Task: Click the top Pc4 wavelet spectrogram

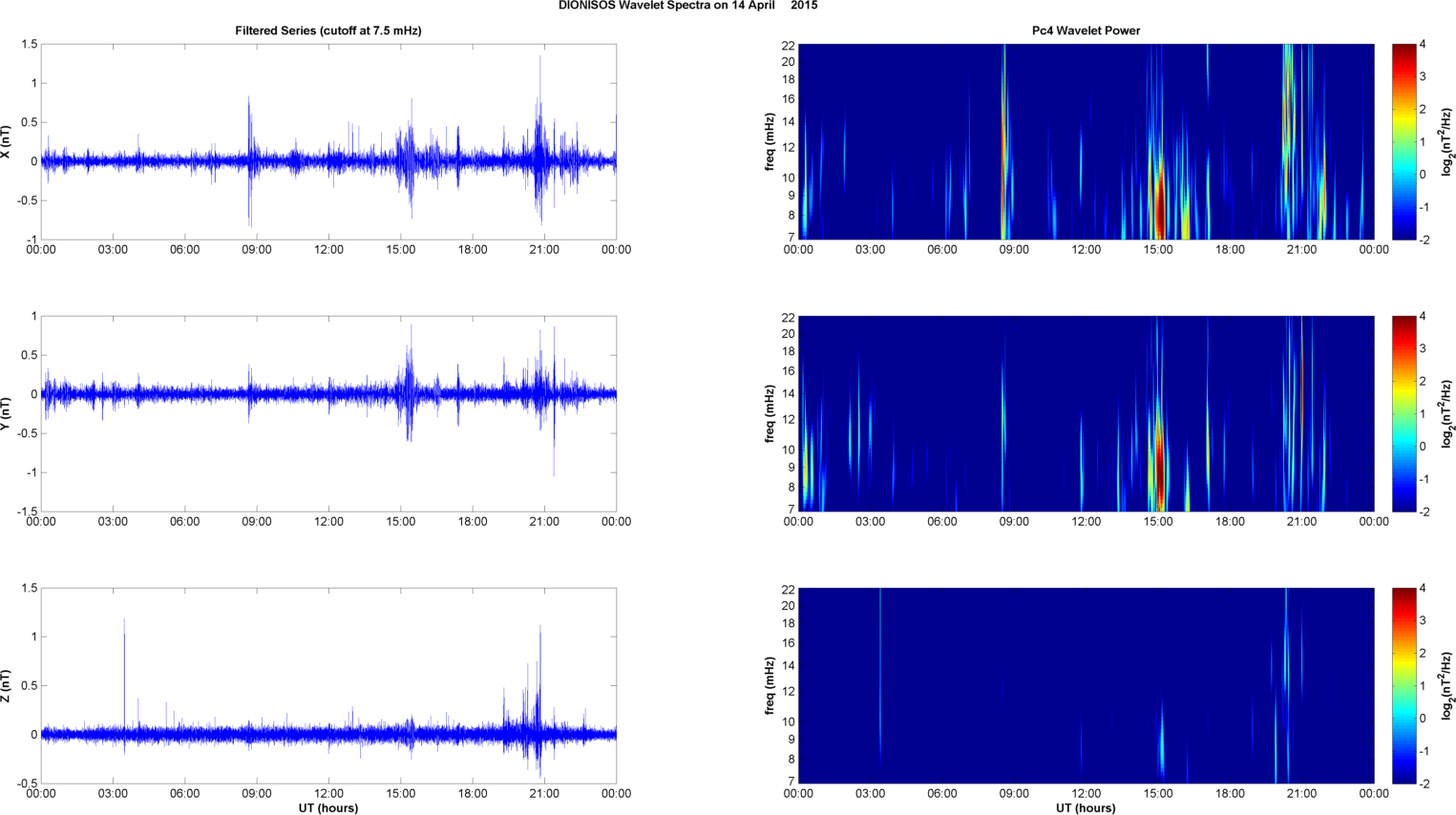Action: click(1086, 141)
